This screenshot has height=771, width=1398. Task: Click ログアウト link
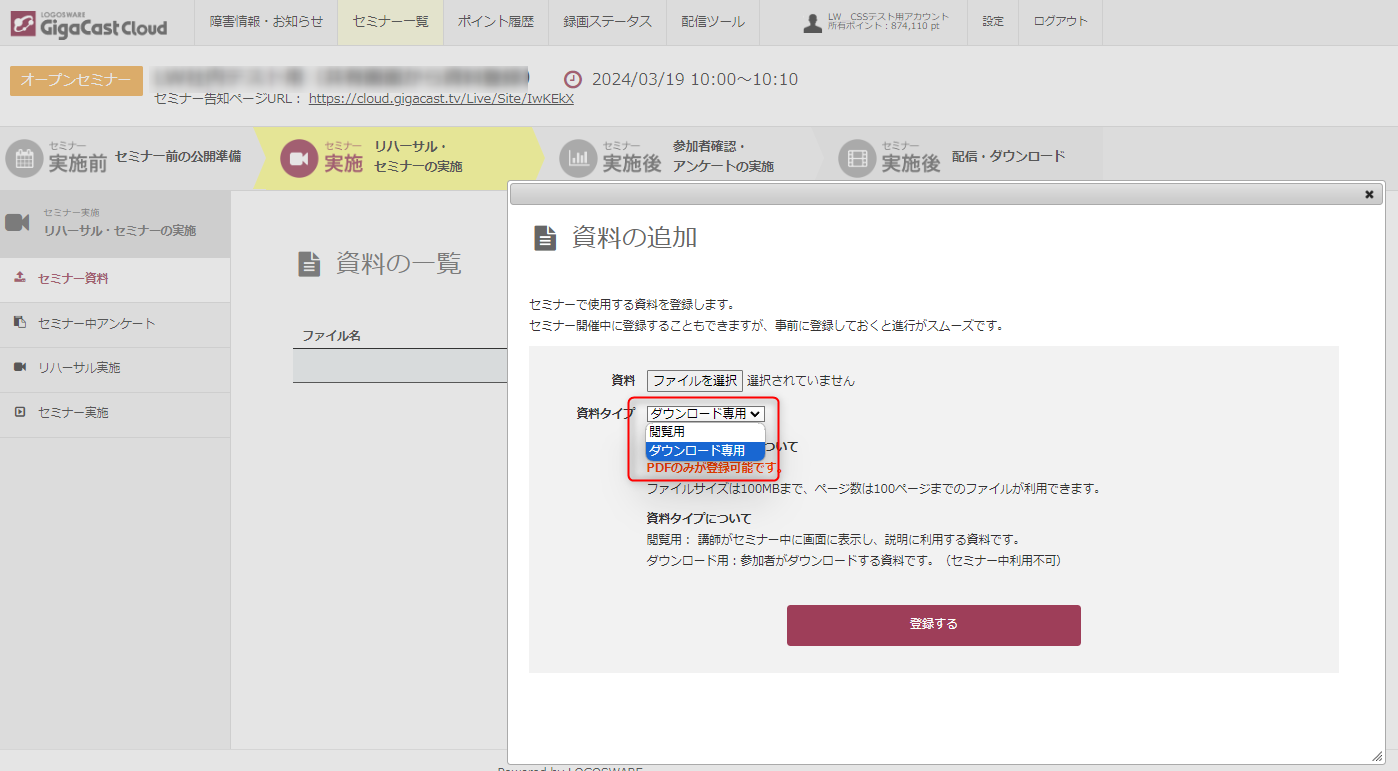(x=1060, y=22)
